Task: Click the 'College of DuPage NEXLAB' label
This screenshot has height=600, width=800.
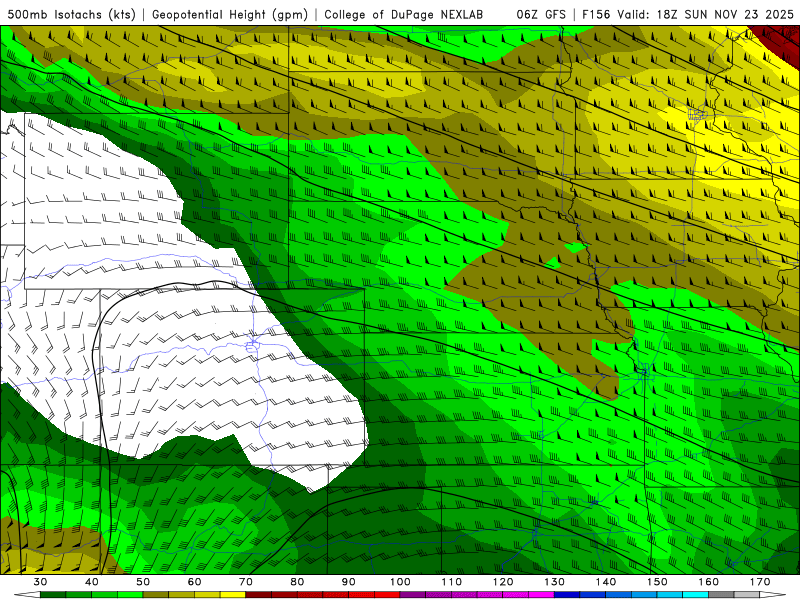Action: [404, 14]
